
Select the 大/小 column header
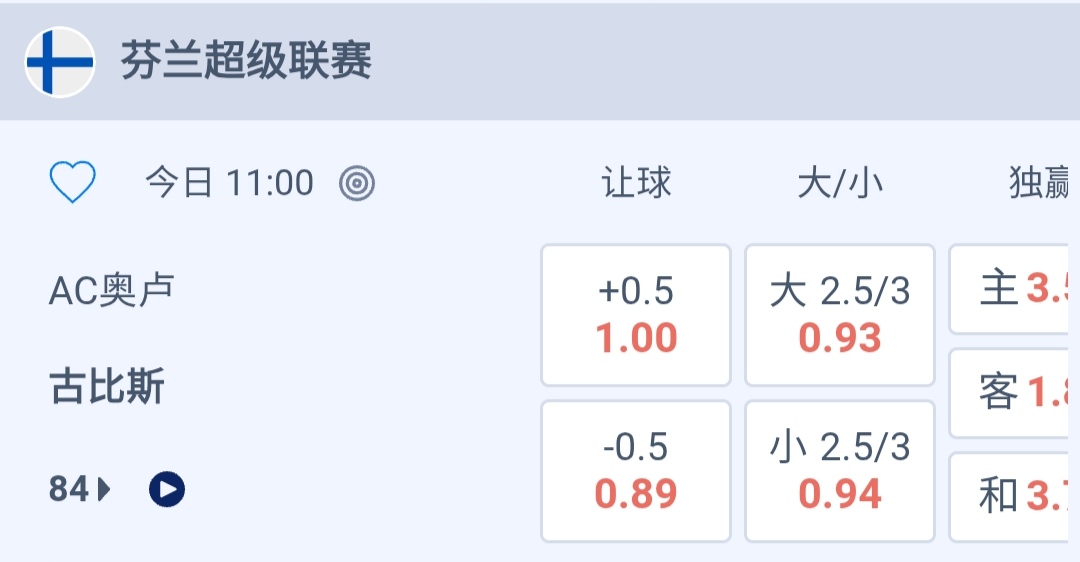840,184
